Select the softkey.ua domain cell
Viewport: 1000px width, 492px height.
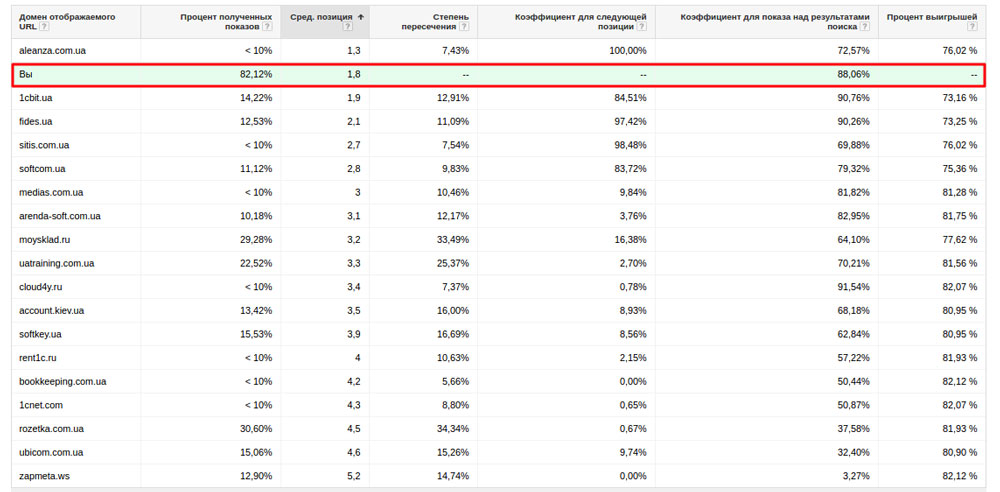[40, 334]
